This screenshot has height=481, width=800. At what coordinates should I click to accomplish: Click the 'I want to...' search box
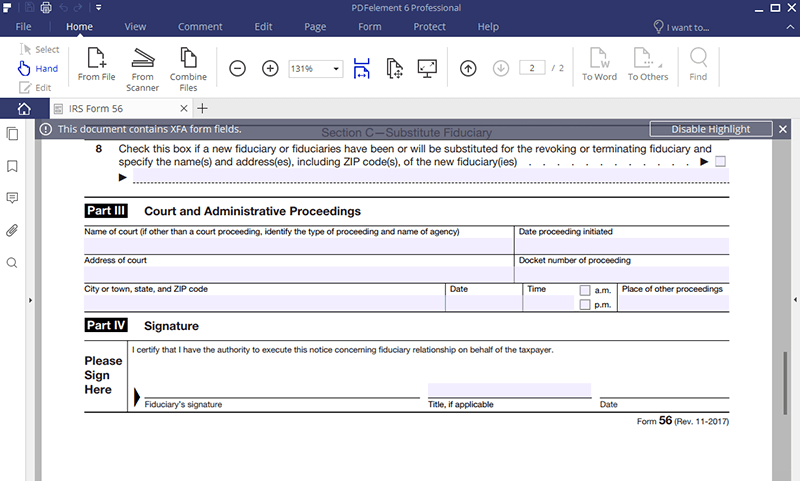[x=682, y=27]
